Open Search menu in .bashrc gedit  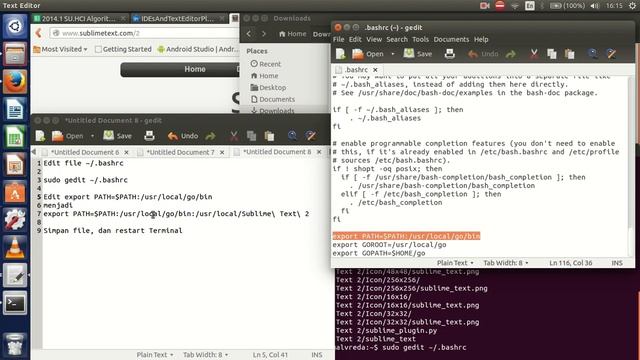pos(397,40)
